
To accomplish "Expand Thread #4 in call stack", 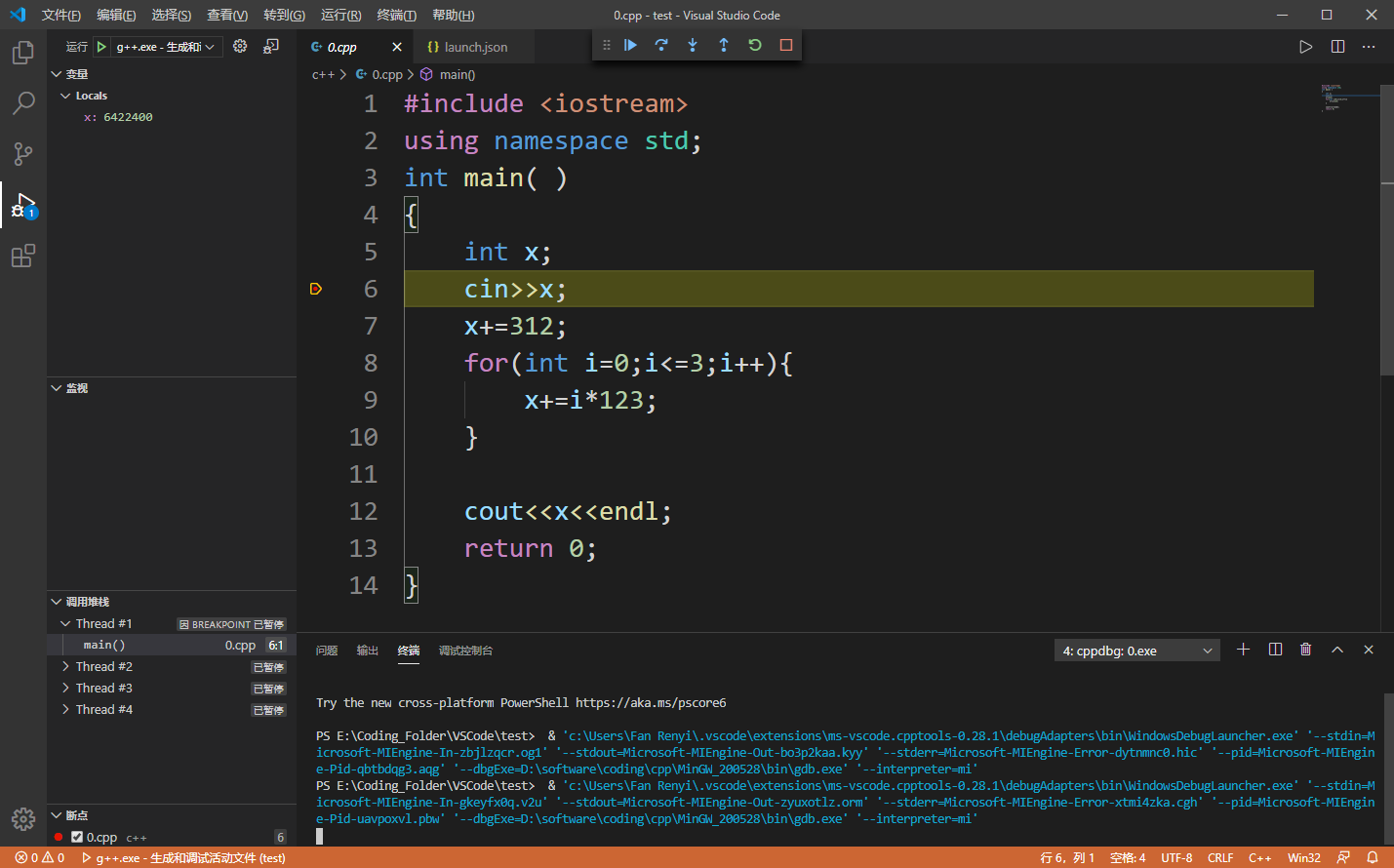I will (x=65, y=709).
